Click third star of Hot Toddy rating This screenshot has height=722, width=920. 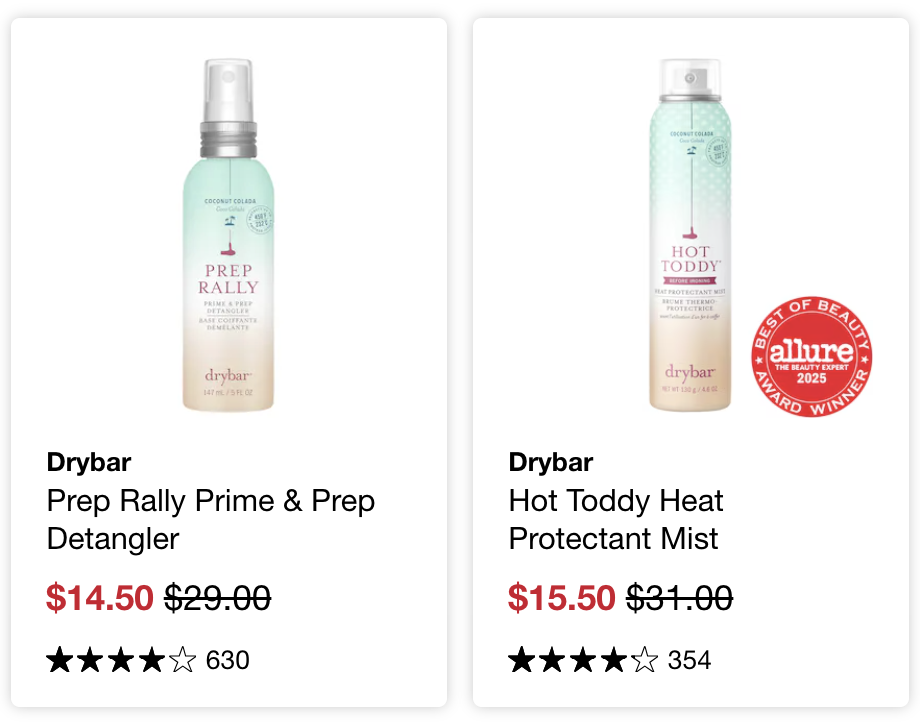point(584,660)
